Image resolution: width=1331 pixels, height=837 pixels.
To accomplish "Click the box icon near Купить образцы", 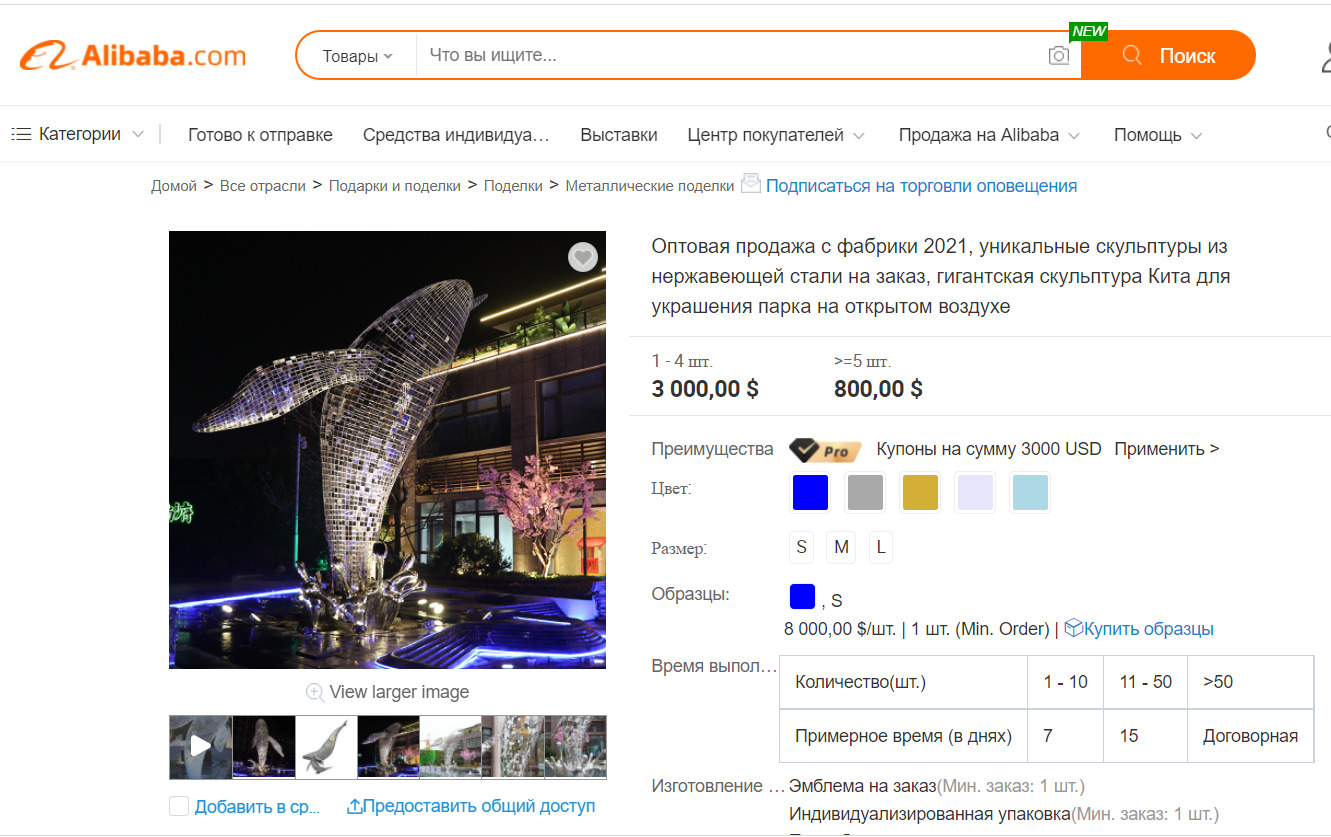I will pyautogui.click(x=1073, y=628).
